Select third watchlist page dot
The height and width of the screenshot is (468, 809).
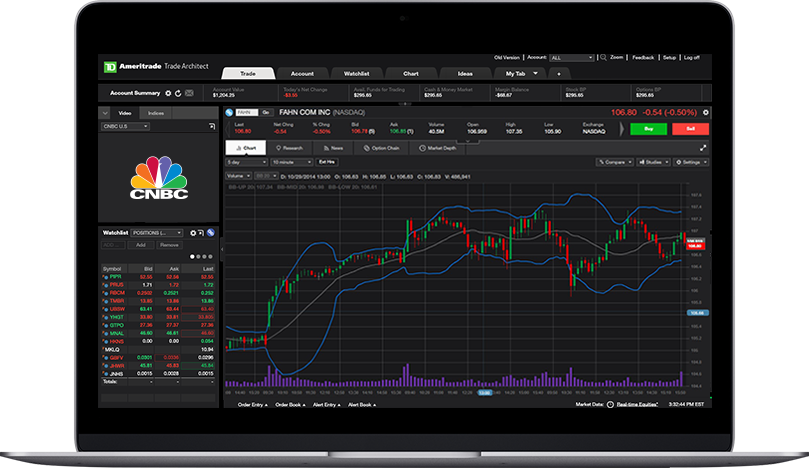point(204,256)
